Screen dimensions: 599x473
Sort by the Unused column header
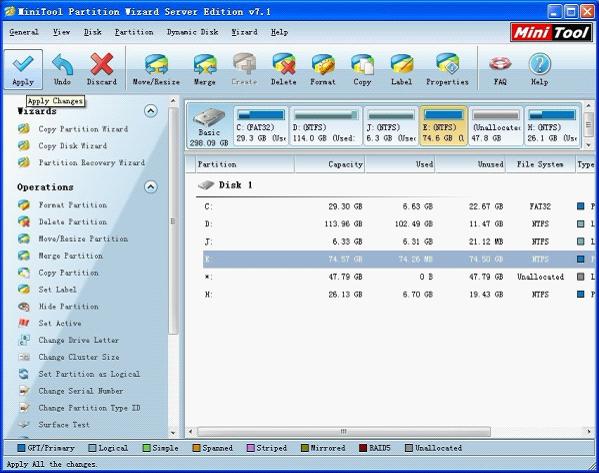coord(471,164)
